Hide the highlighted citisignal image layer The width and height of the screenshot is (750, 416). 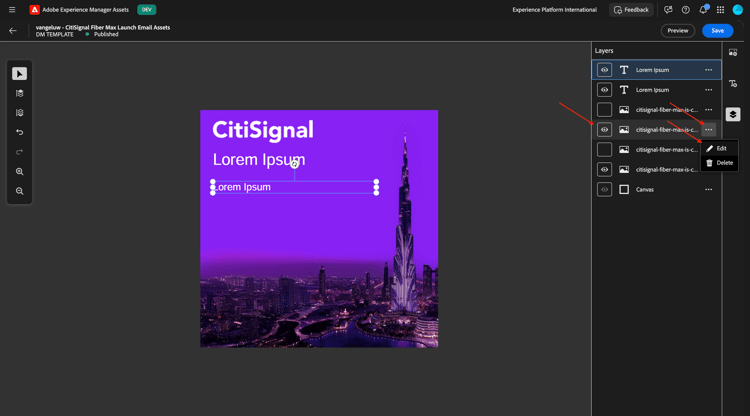point(605,130)
